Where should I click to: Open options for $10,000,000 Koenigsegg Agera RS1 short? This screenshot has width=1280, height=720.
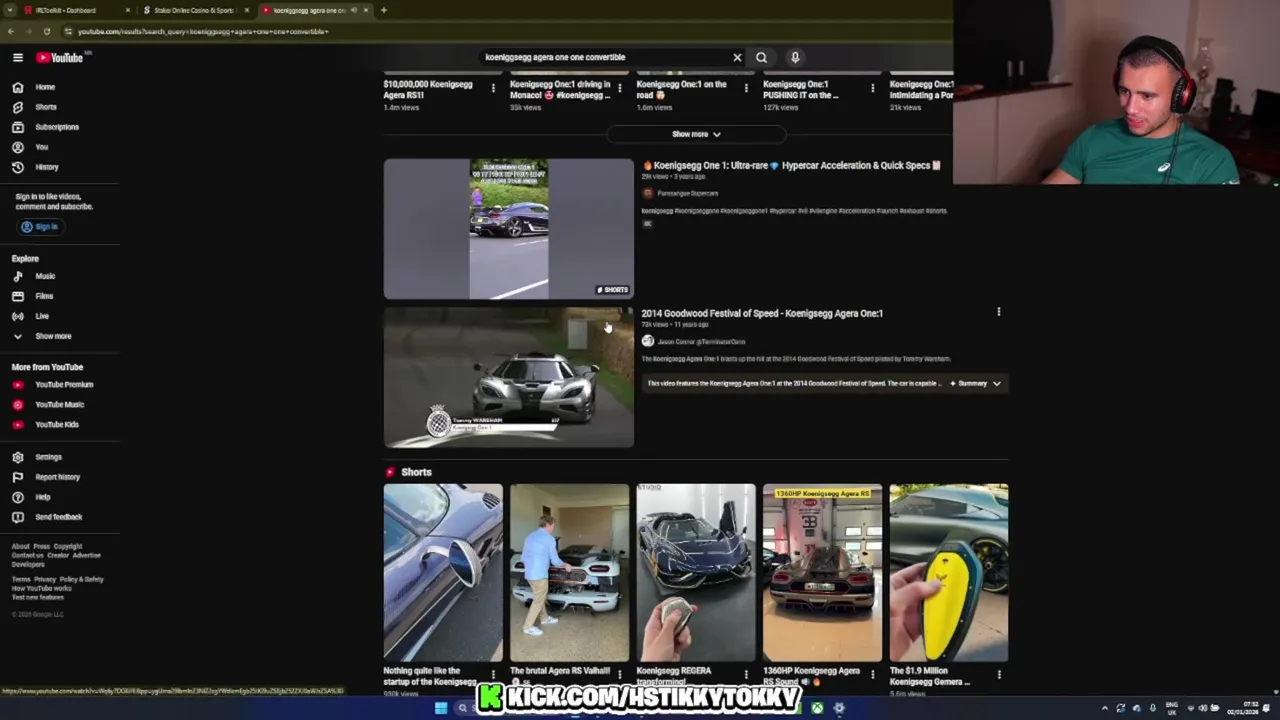(x=493, y=88)
